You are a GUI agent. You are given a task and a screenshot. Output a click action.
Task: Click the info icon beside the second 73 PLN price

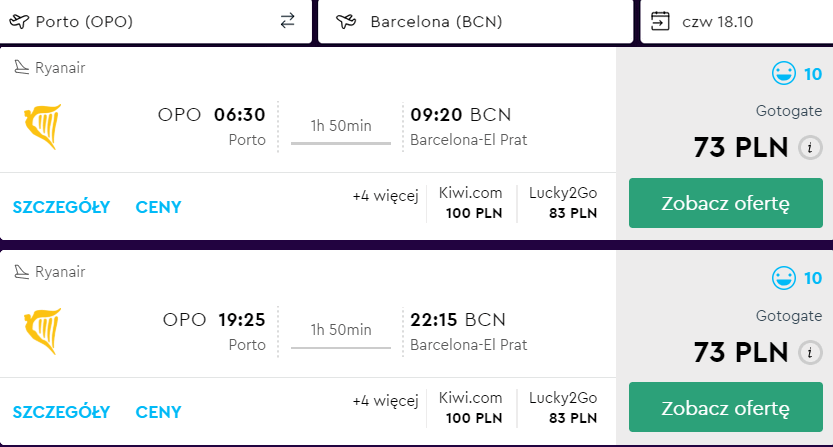tap(810, 352)
